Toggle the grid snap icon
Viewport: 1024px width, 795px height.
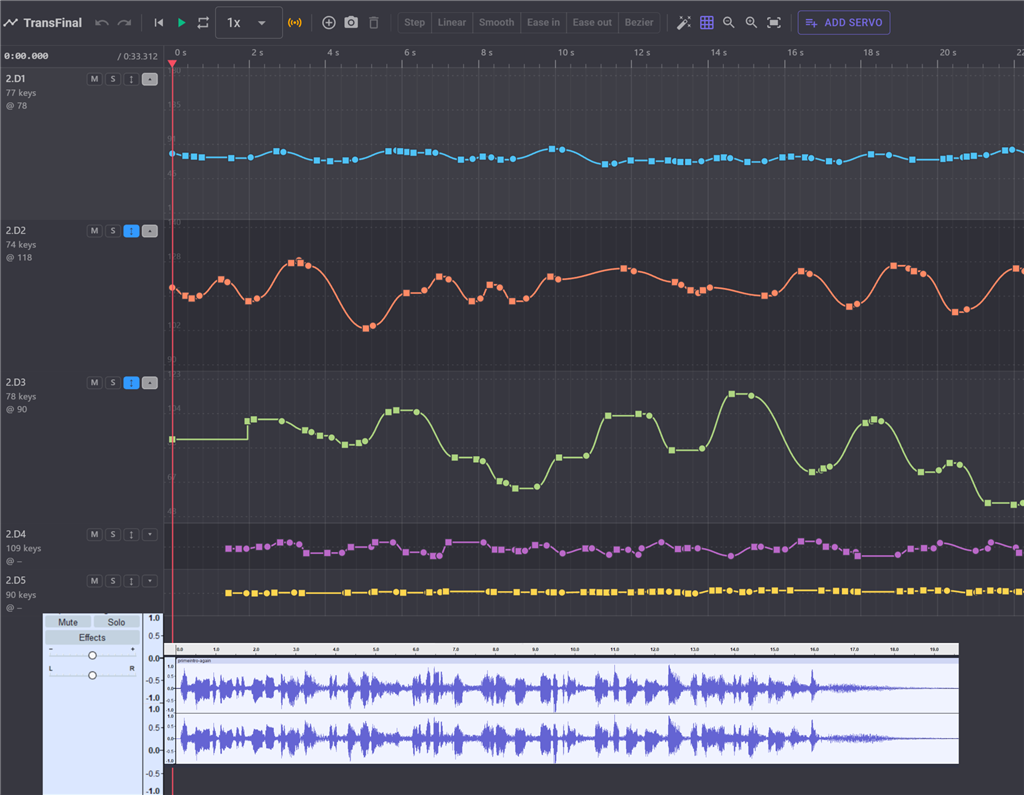tap(707, 23)
